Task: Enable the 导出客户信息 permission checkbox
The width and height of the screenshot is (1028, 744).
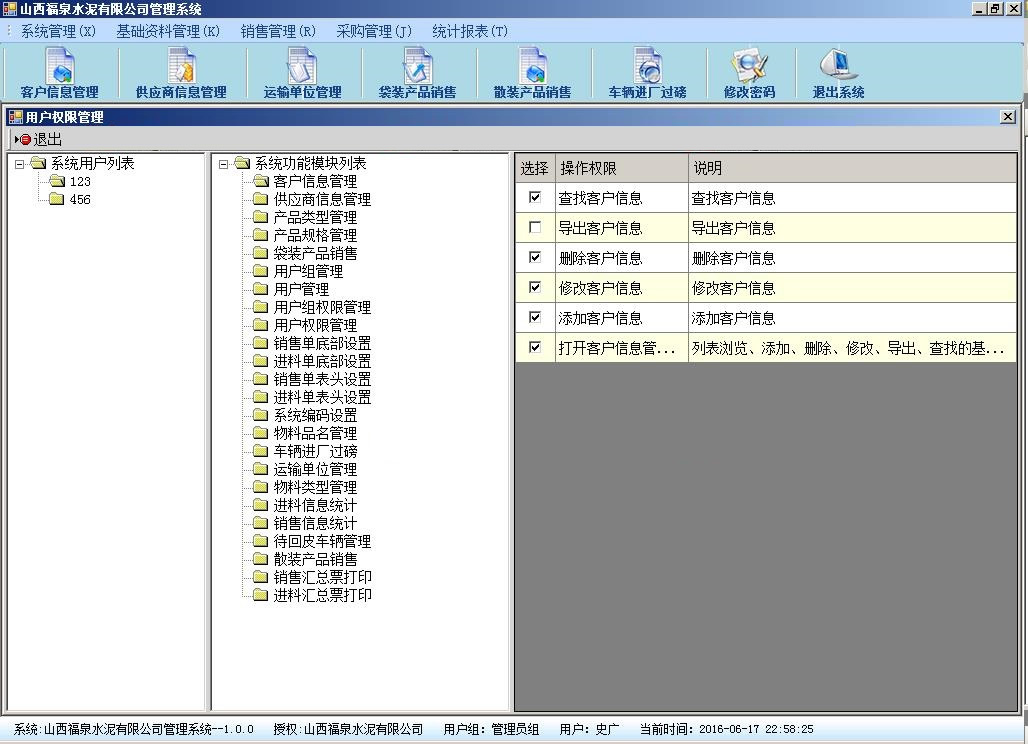Action: pyautogui.click(x=535, y=228)
